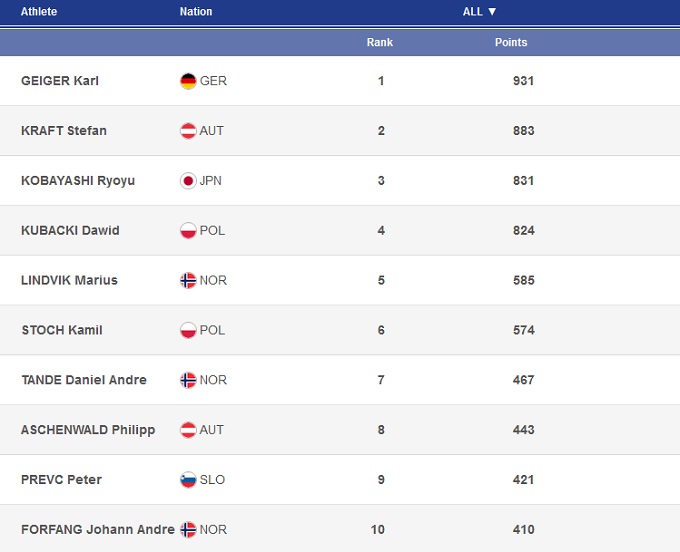Viewport: 680px width, 552px height.
Task: Click Slovenia flag icon next to Peter Prevc
Action: (188, 480)
